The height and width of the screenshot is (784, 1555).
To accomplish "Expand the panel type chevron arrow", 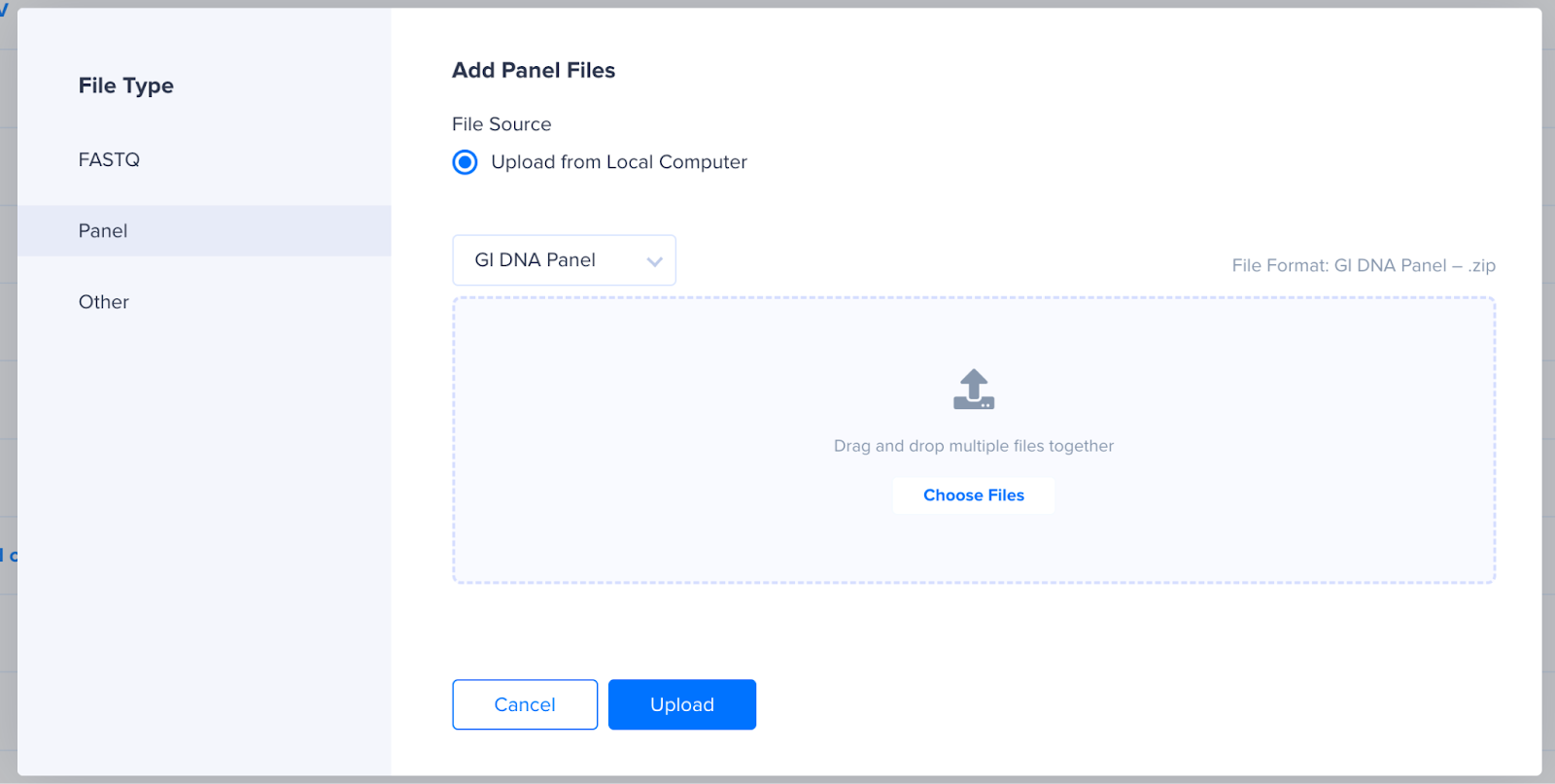I will pyautogui.click(x=654, y=261).
